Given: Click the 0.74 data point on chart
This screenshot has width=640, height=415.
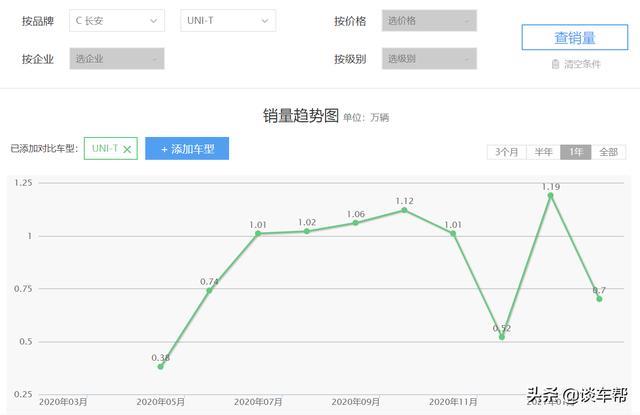Looking at the screenshot, I should [x=209, y=291].
